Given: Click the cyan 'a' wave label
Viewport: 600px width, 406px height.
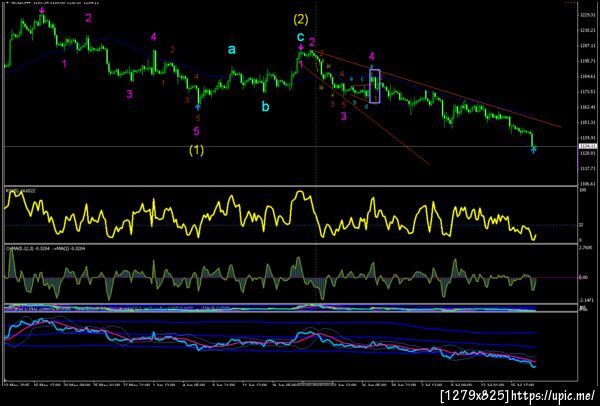Looking at the screenshot, I should (232, 49).
